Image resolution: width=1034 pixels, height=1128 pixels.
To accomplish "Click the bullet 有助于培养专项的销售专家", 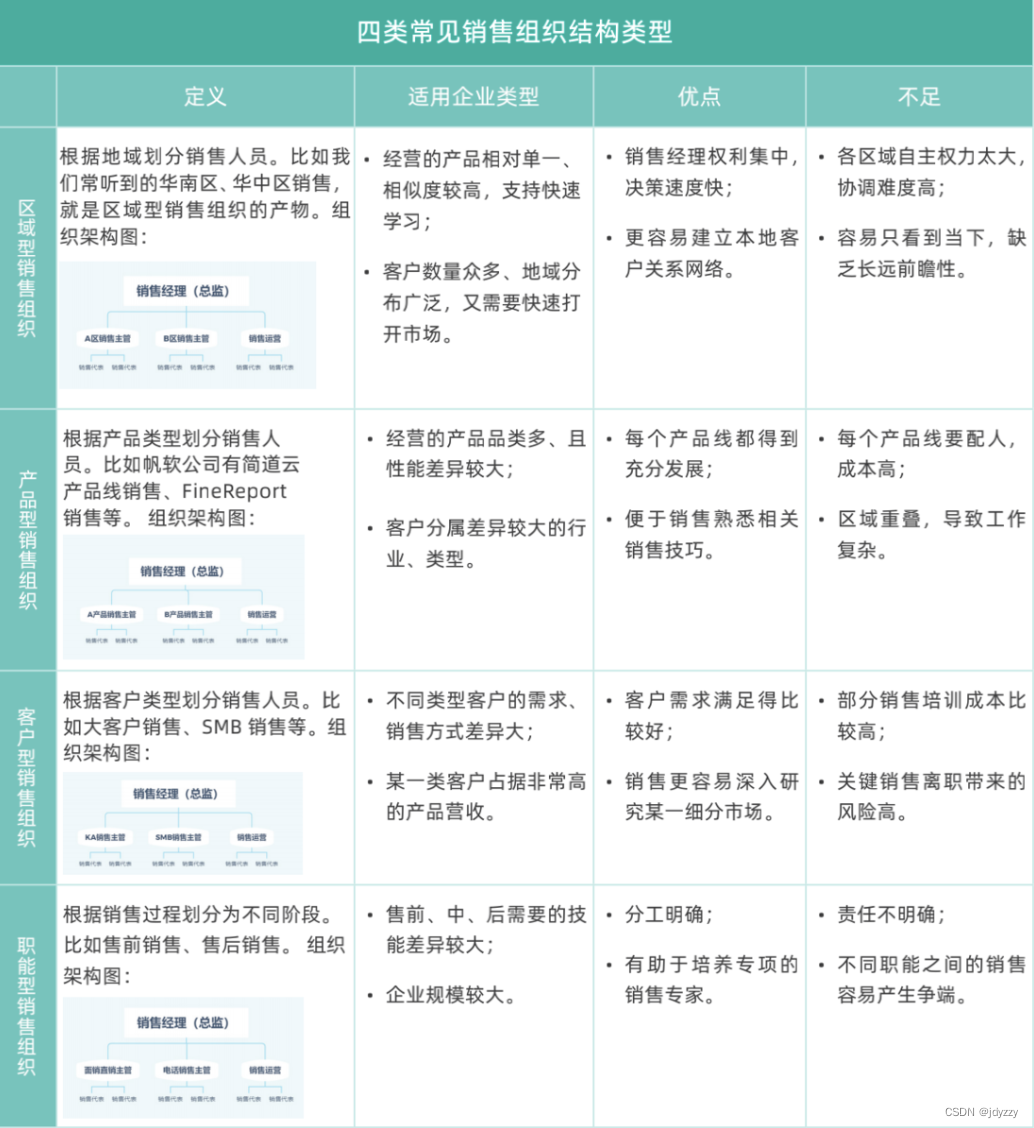I will (x=712, y=979).
